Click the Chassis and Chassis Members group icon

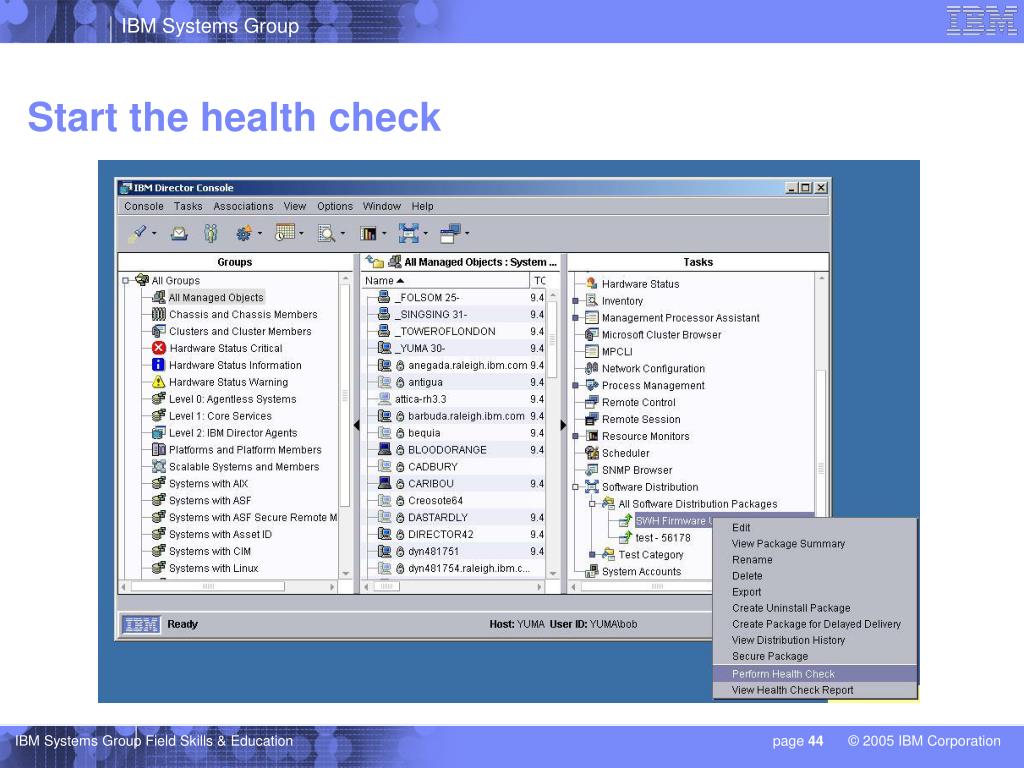click(x=159, y=314)
